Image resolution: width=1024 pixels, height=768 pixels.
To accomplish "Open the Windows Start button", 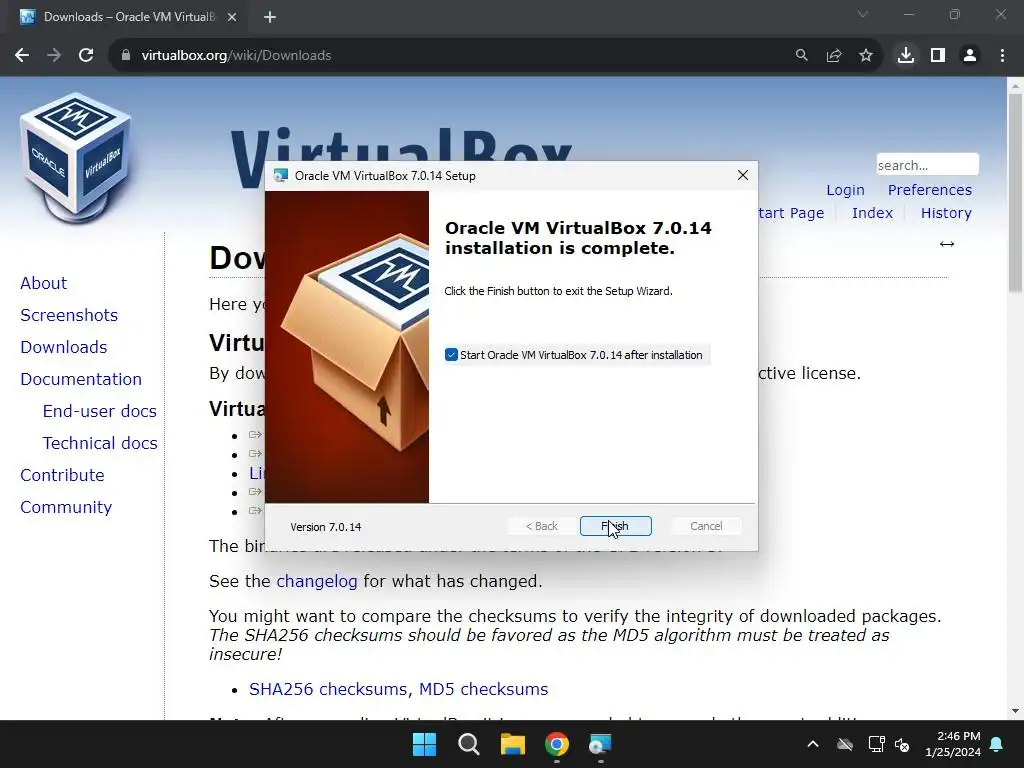I will pos(424,744).
